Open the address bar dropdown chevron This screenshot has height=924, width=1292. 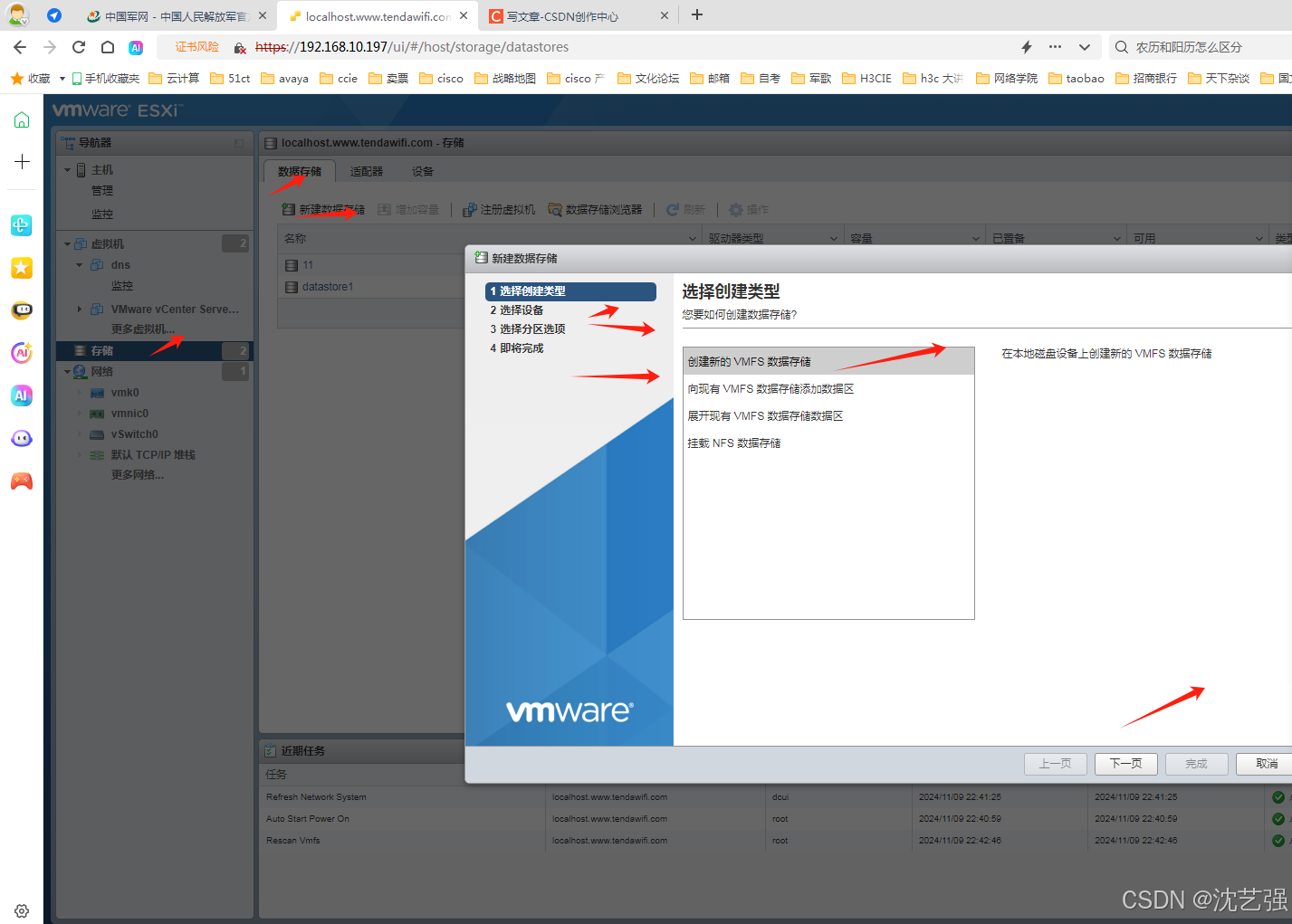point(1085,47)
